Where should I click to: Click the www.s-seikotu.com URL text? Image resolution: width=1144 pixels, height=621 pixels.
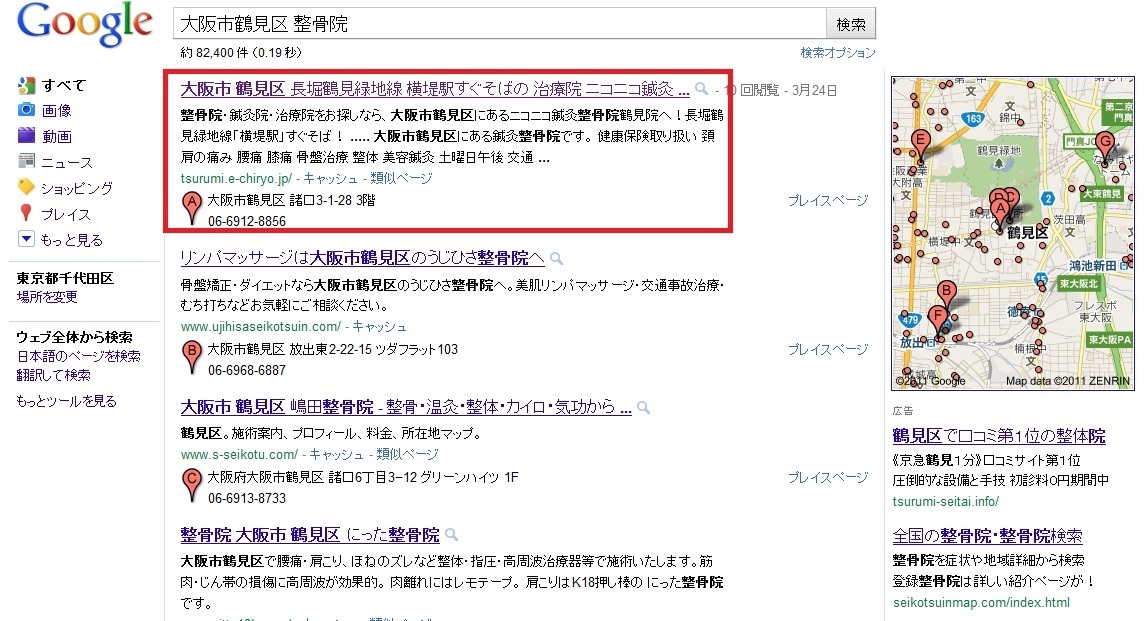(x=239, y=455)
